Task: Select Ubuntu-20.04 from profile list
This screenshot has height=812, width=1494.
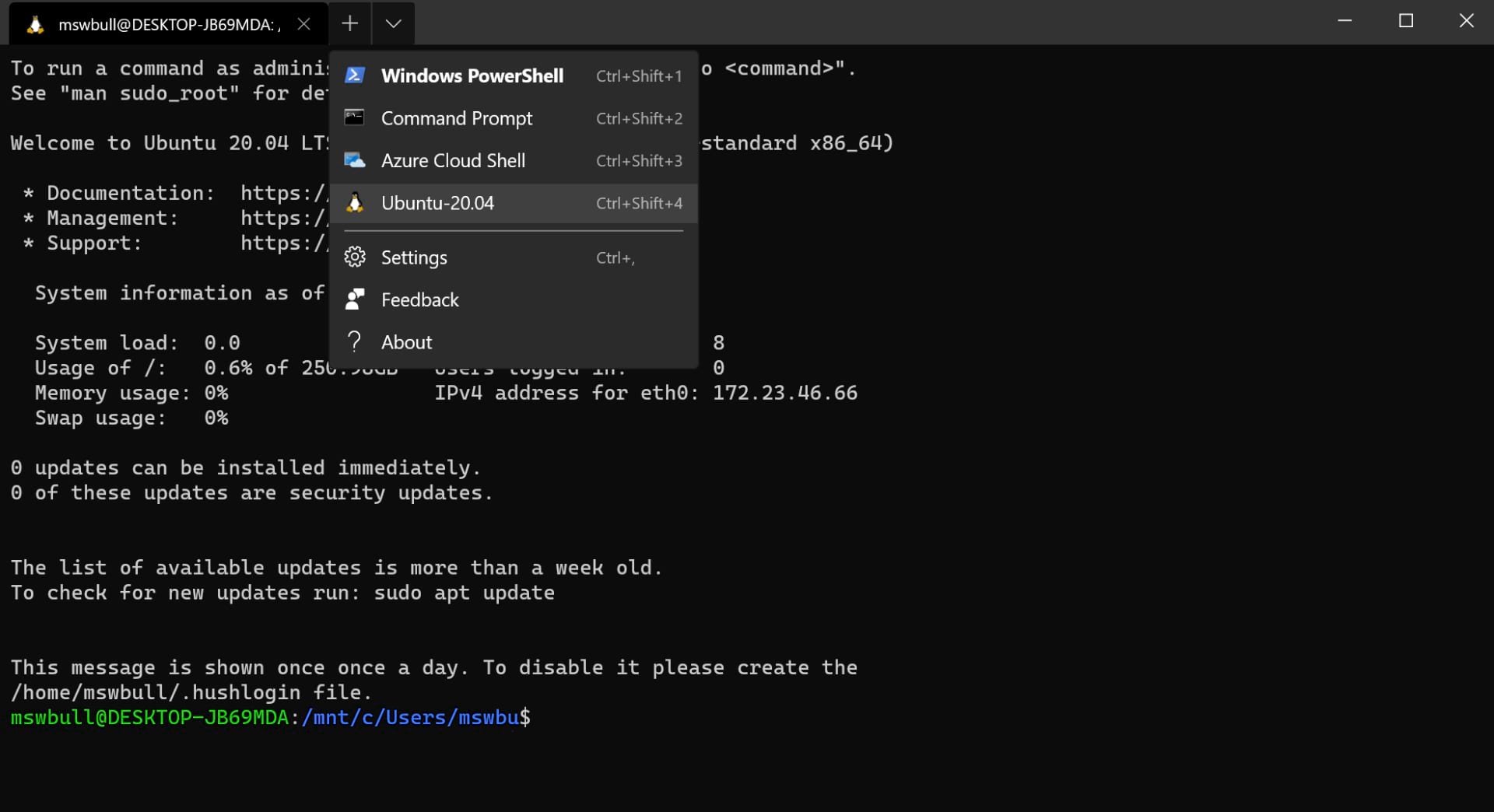Action: click(514, 203)
